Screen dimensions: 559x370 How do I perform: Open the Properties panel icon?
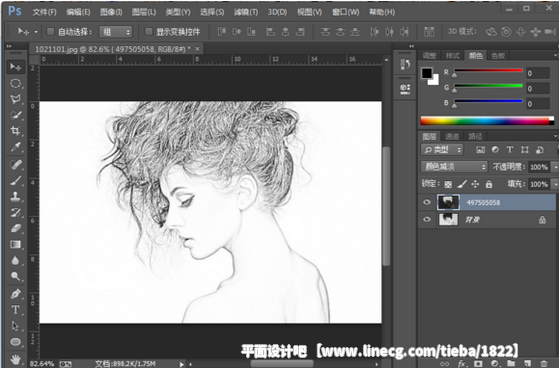click(x=405, y=89)
